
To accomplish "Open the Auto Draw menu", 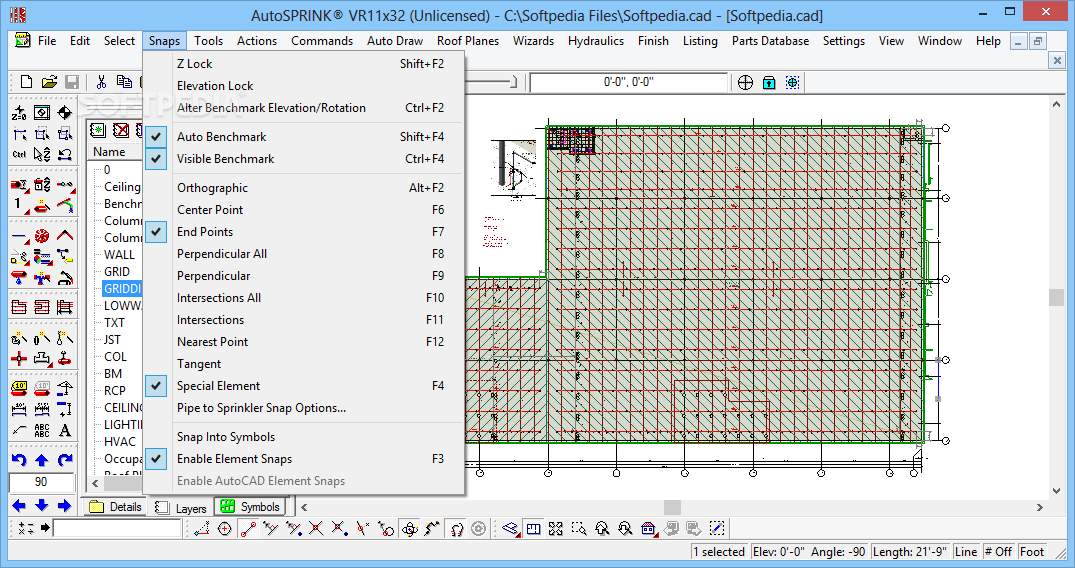I will click(395, 40).
